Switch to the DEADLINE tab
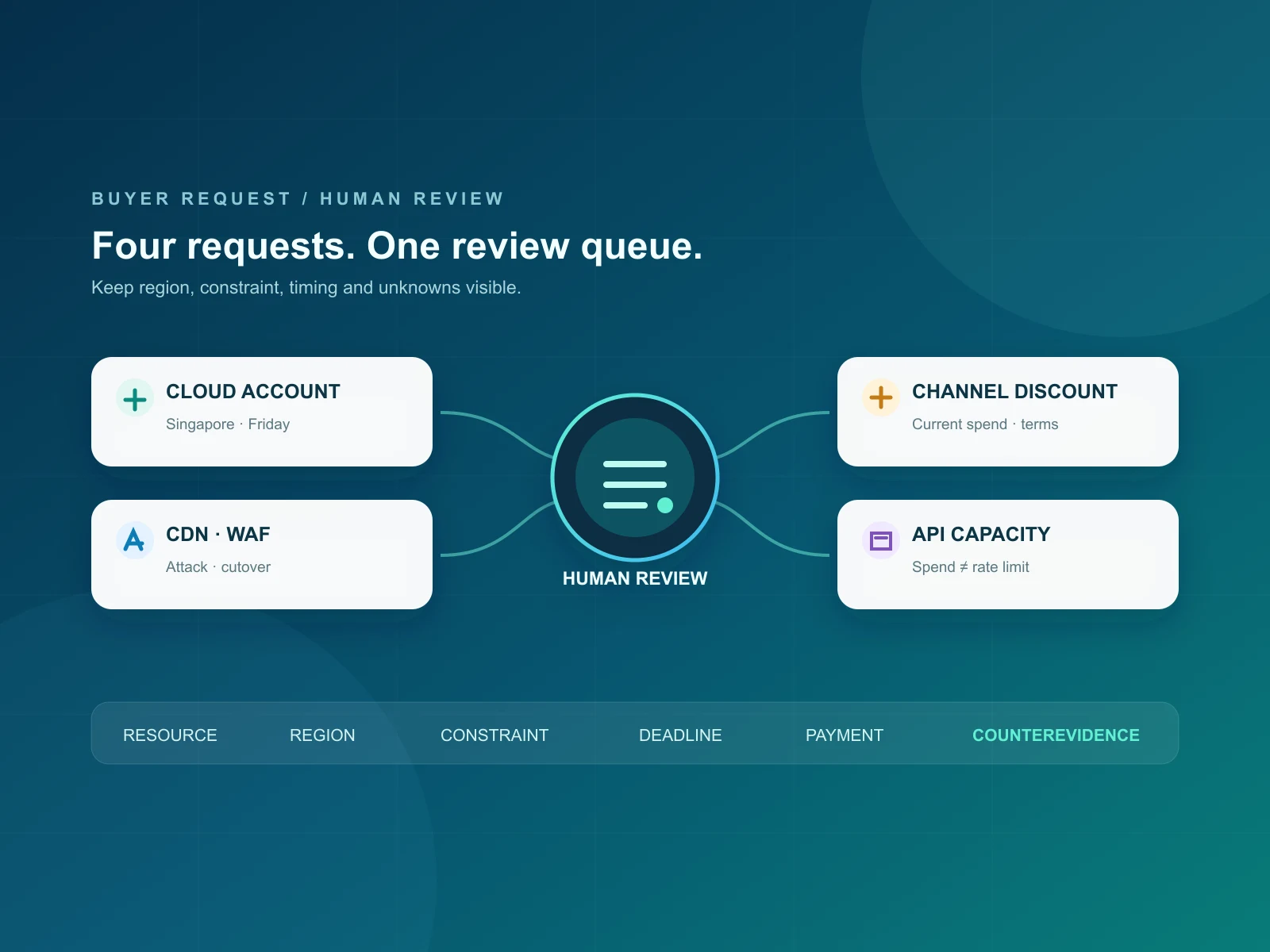Screen dimensions: 1270x952 pos(680,735)
